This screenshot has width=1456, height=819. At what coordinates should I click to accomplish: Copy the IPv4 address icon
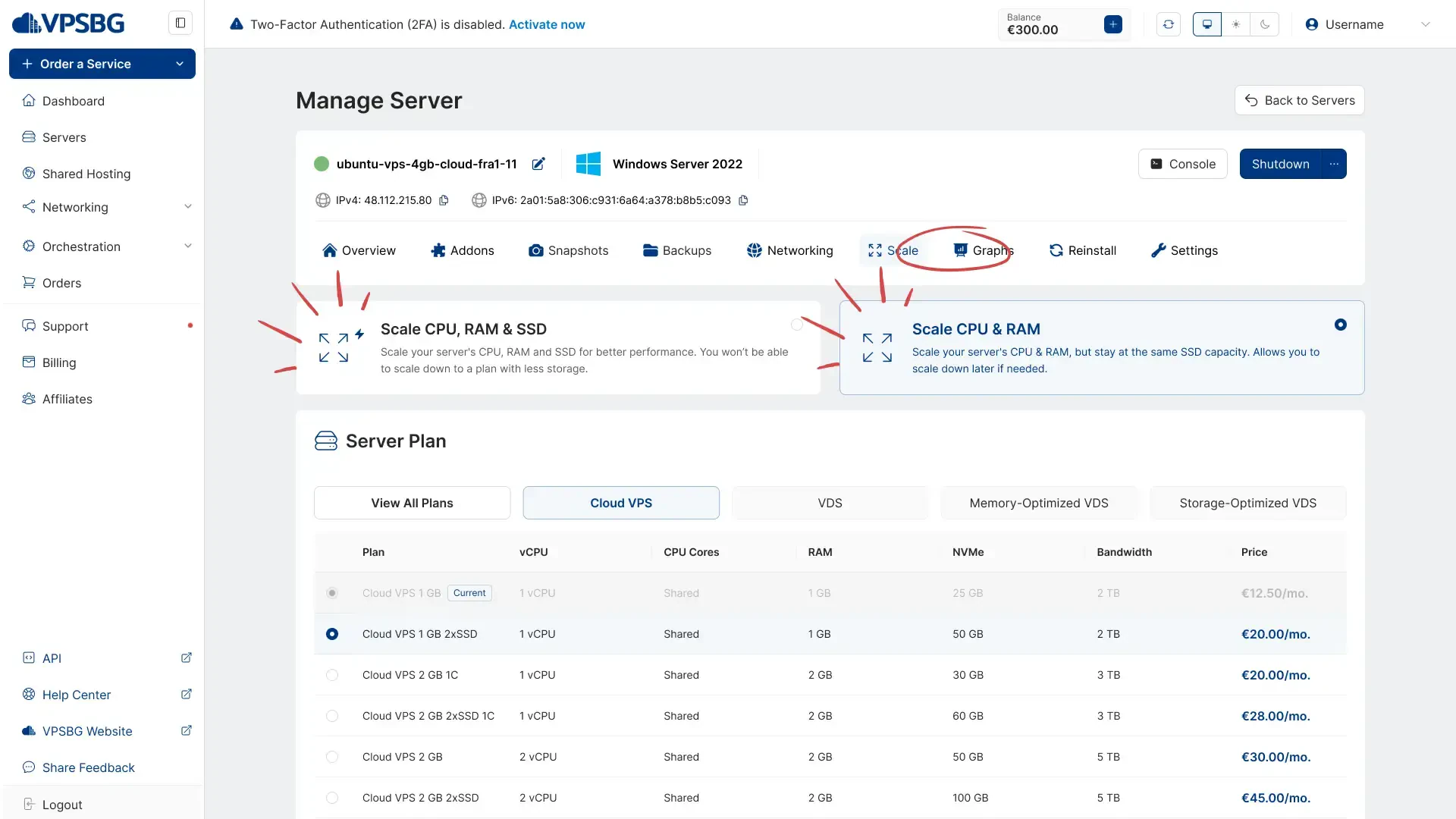pos(444,200)
